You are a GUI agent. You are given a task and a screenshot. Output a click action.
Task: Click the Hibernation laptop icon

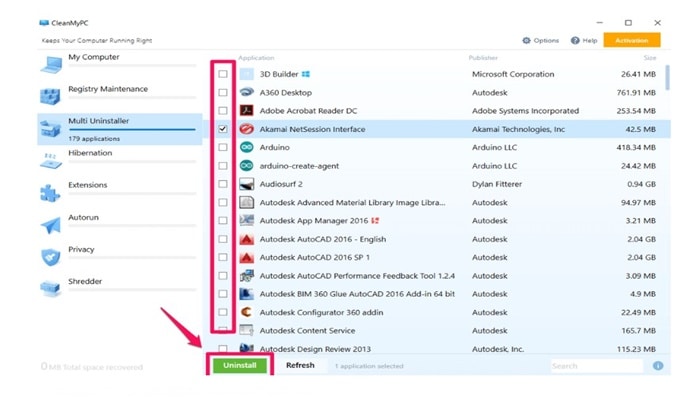[50, 161]
